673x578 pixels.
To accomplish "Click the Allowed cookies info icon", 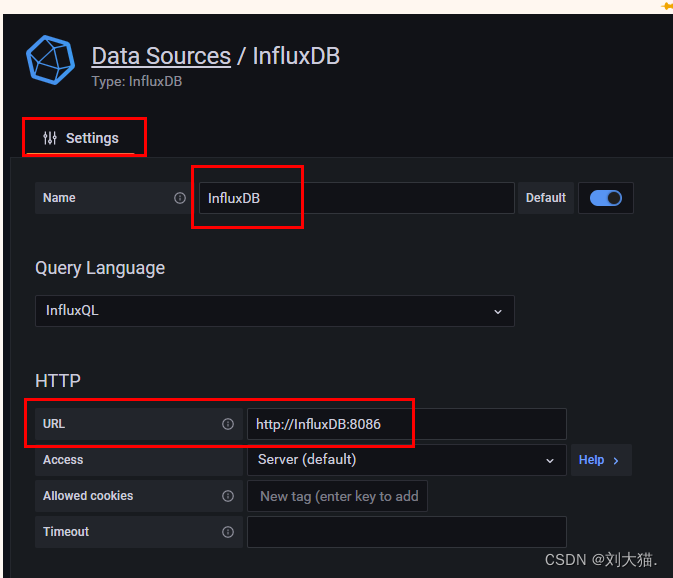I will coord(228,496).
